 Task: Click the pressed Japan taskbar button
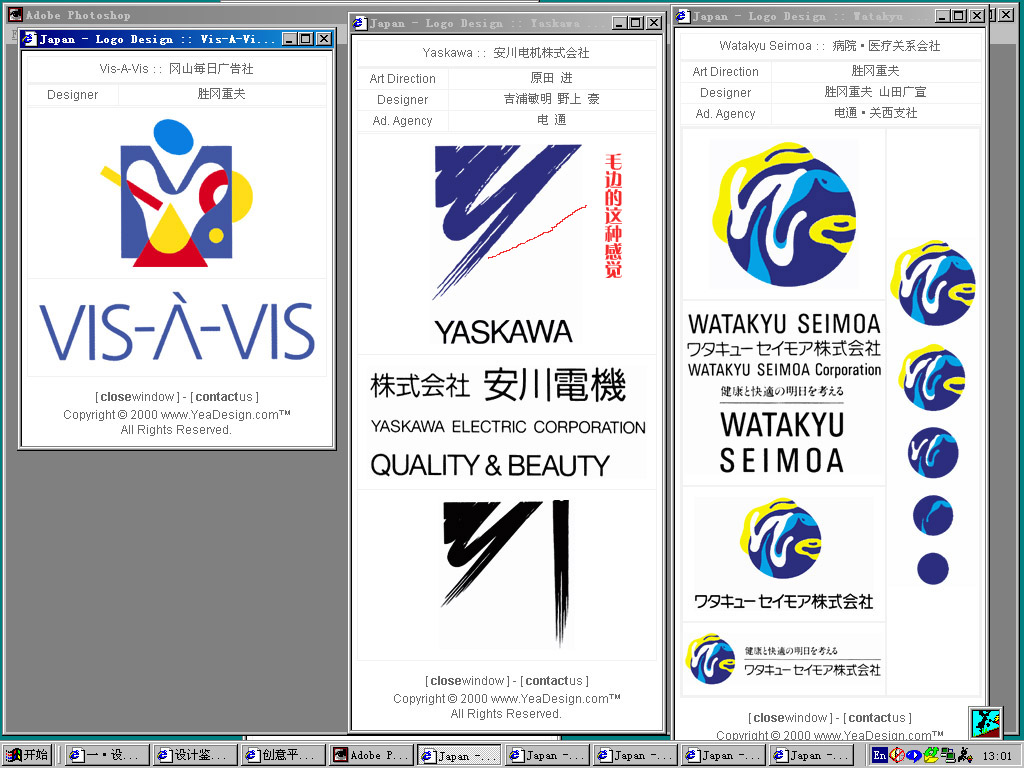coord(460,755)
